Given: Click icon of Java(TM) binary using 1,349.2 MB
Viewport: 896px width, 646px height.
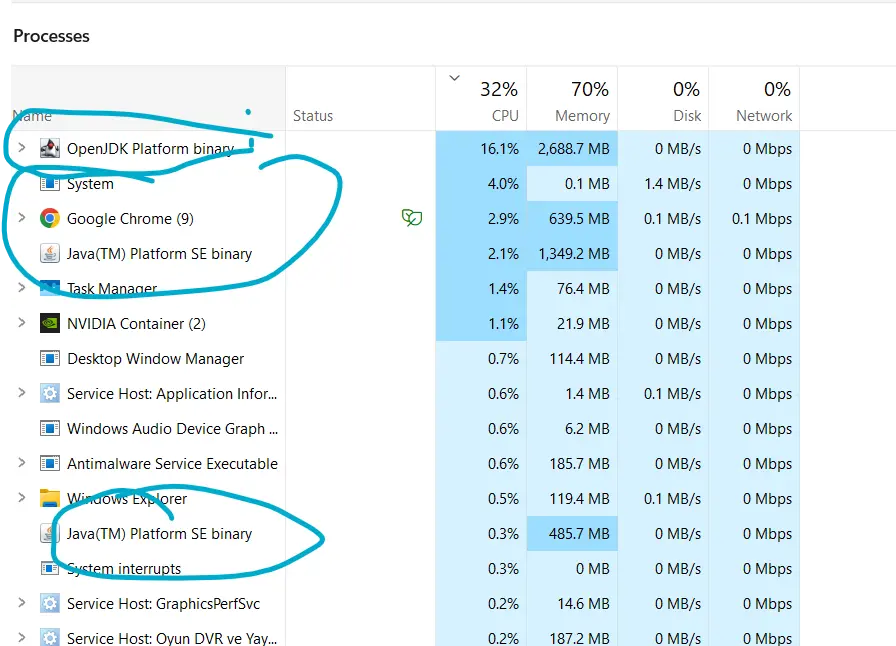Looking at the screenshot, I should click(x=50, y=253).
